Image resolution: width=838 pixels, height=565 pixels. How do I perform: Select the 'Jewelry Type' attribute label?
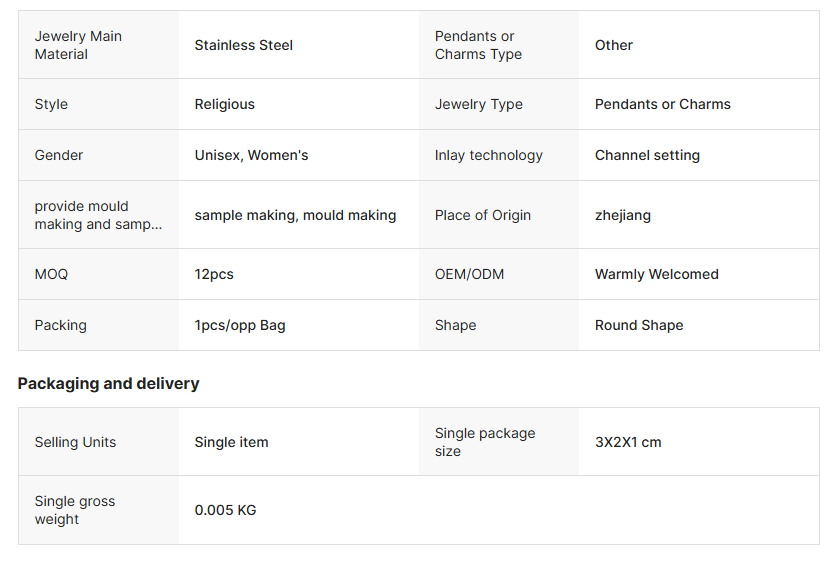click(478, 104)
